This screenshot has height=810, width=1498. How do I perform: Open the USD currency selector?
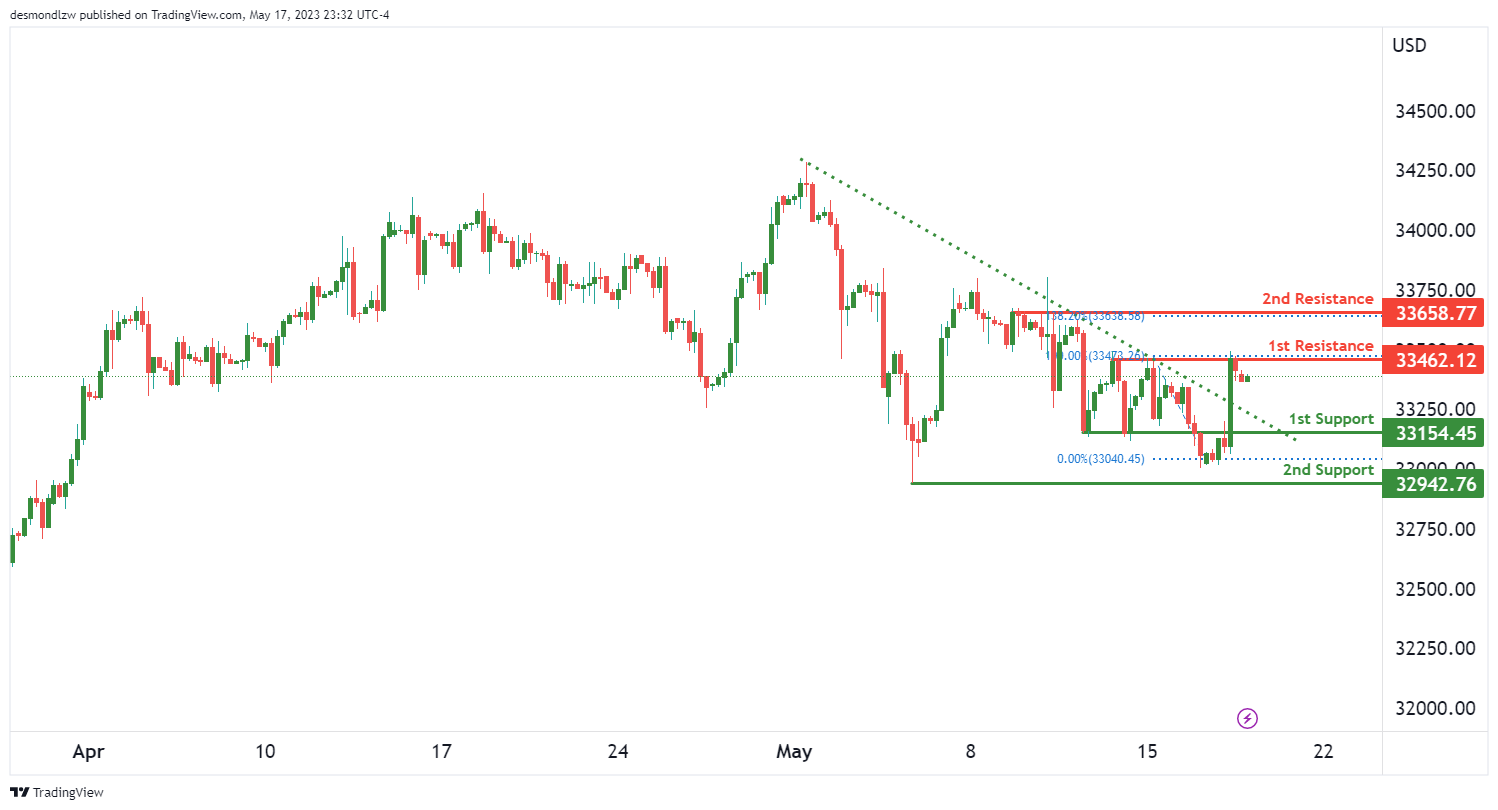point(1409,45)
